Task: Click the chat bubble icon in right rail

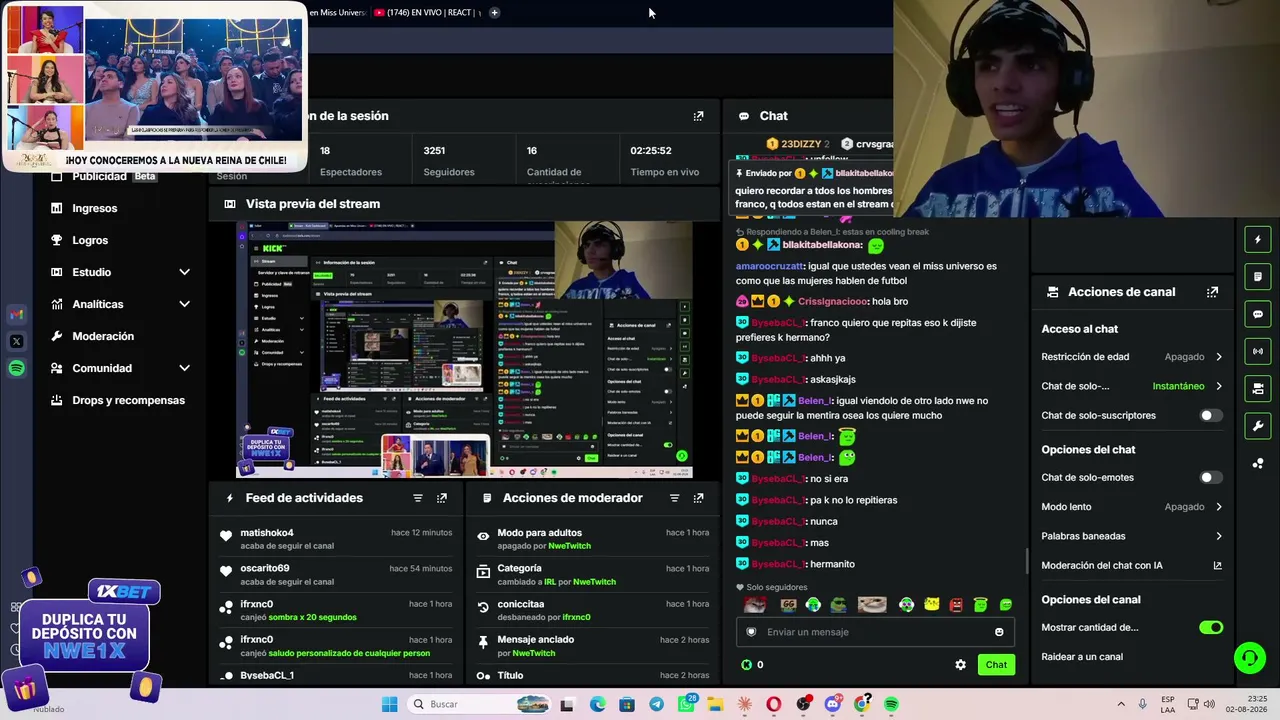Action: coord(1258,314)
